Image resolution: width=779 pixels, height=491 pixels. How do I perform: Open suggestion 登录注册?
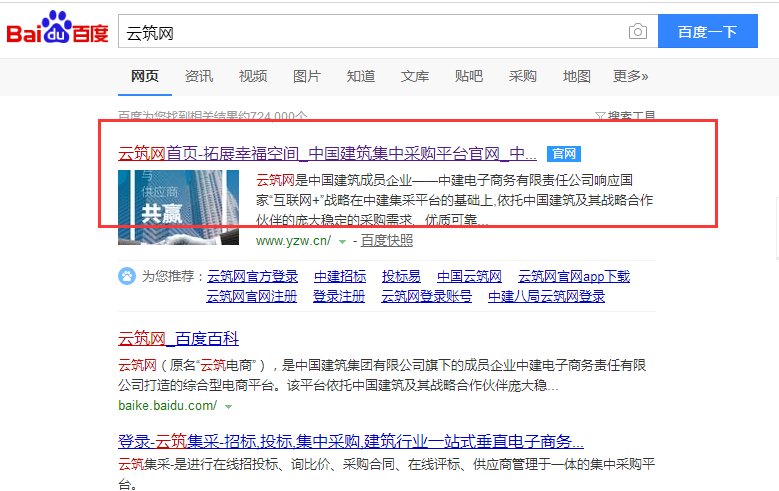(339, 296)
